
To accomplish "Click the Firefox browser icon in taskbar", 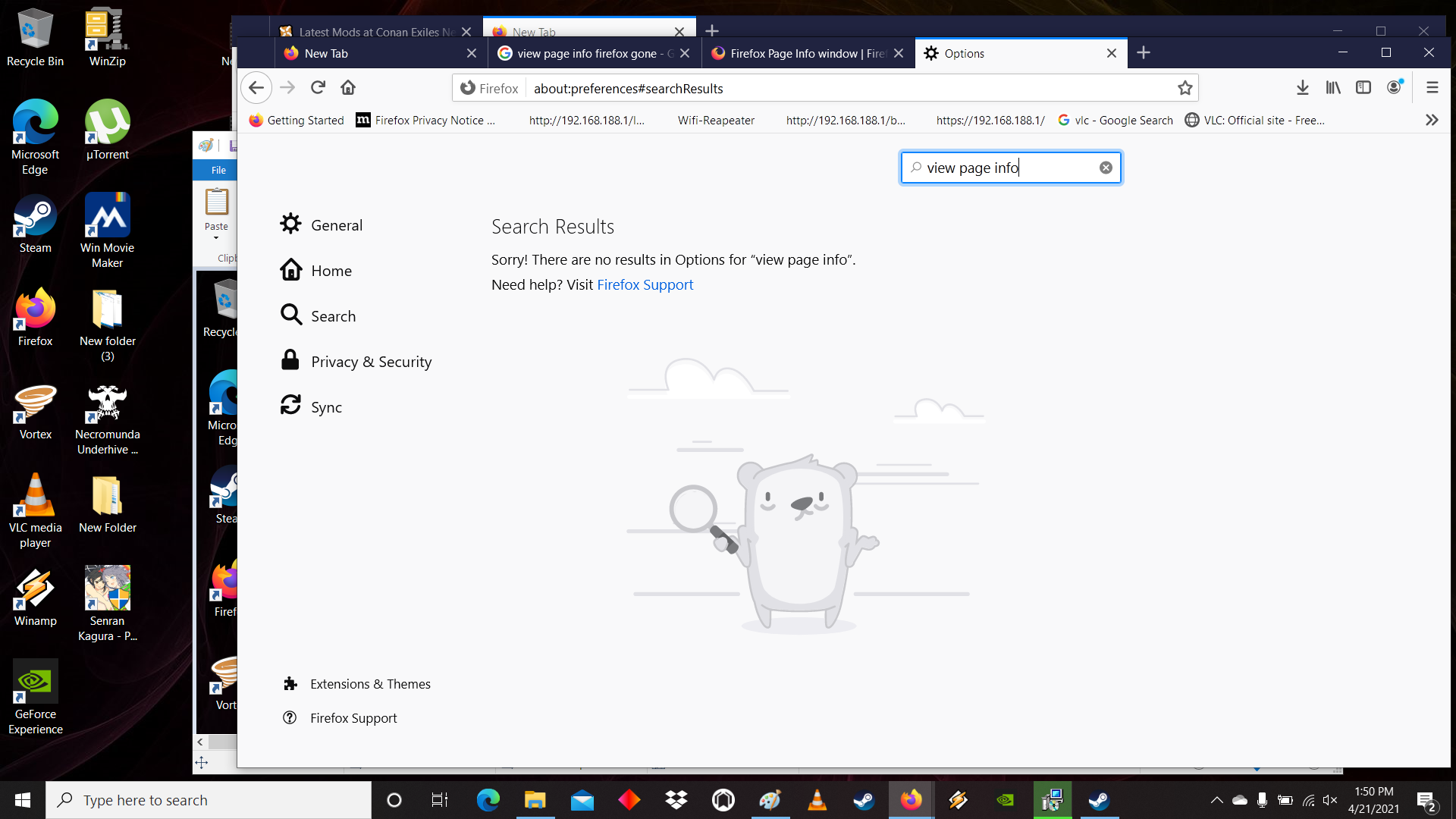I will point(911,799).
